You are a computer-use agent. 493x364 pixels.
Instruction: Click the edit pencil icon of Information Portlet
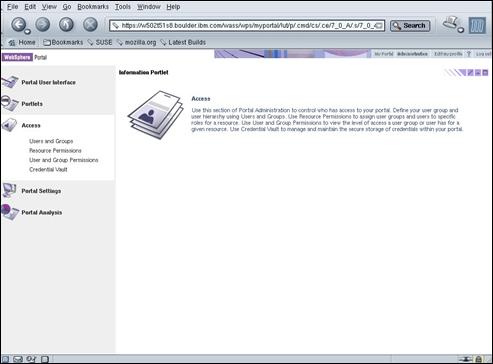coord(470,72)
